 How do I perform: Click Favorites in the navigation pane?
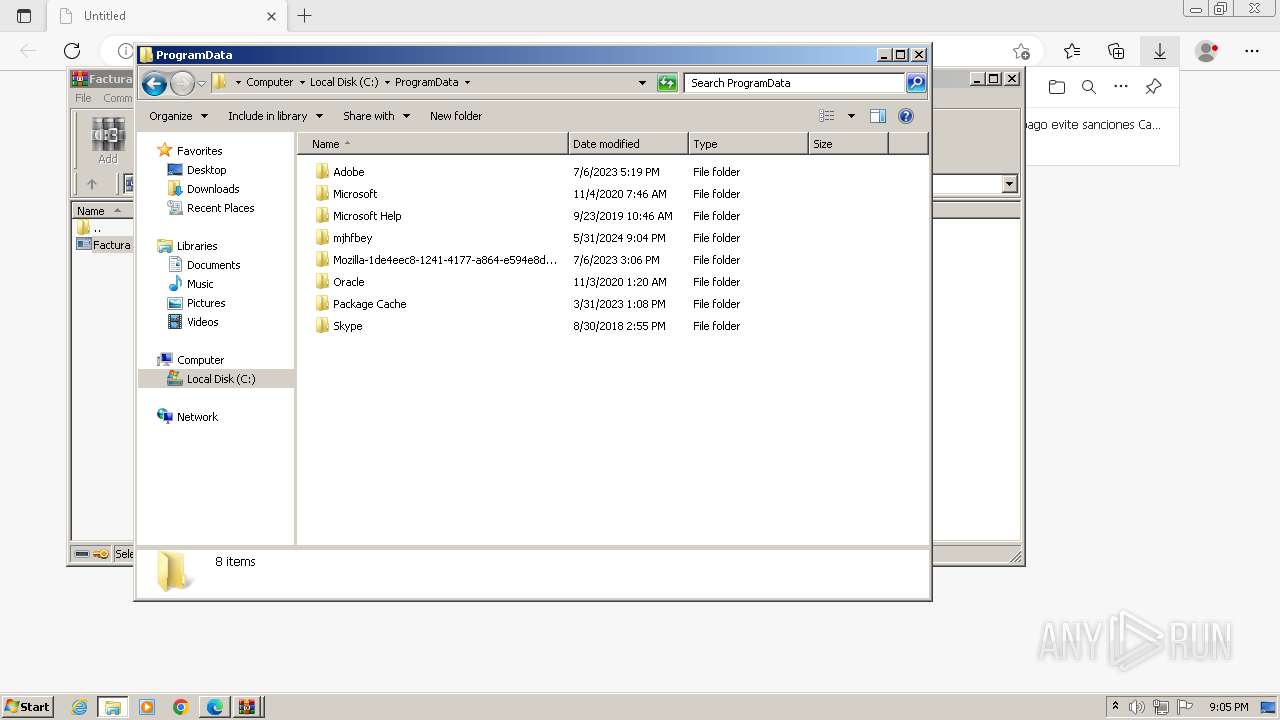click(x=199, y=151)
